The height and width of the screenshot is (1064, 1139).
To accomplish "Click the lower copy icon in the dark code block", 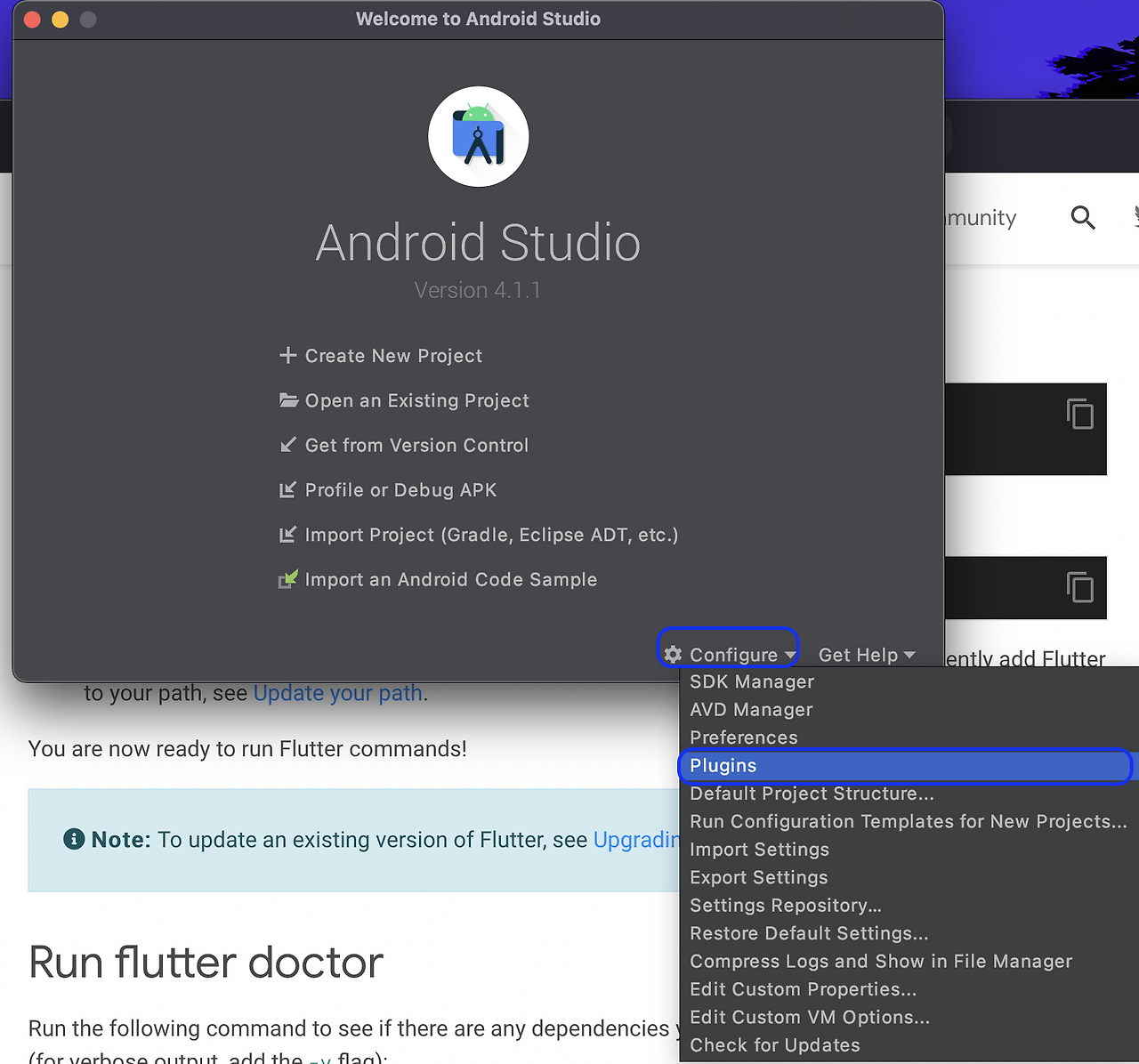I will (1080, 587).
